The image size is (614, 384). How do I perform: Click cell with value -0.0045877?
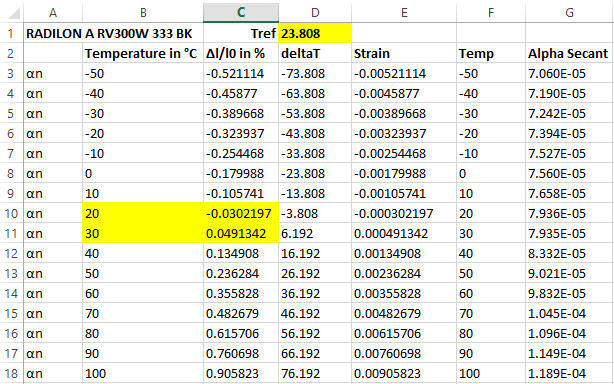(x=404, y=93)
